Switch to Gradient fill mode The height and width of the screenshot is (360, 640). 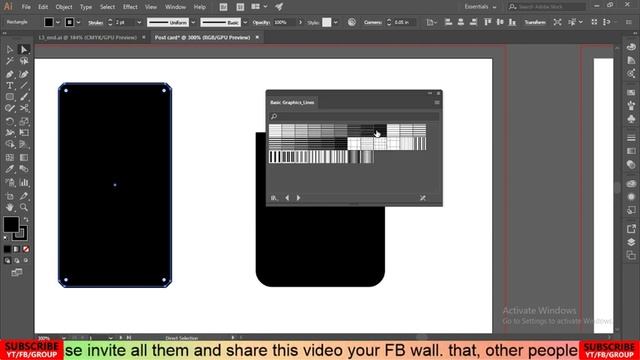[x=16, y=249]
